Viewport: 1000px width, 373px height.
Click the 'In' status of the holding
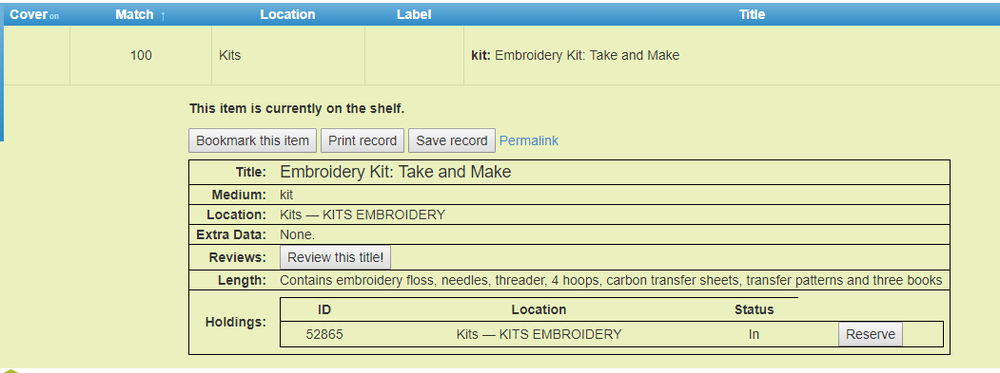754,334
